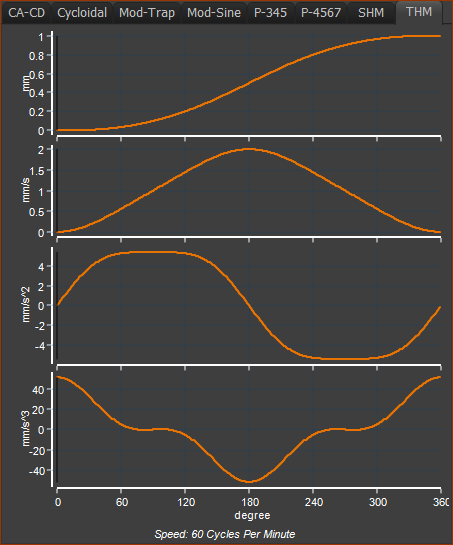The width and height of the screenshot is (453, 545).
Task: Click the 'Speed: 60 Cycles Per Minute' text
Action: [x=225, y=534]
